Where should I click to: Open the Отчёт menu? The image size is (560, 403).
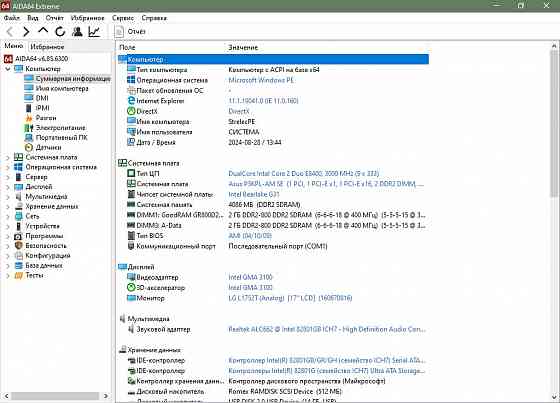pyautogui.click(x=54, y=18)
